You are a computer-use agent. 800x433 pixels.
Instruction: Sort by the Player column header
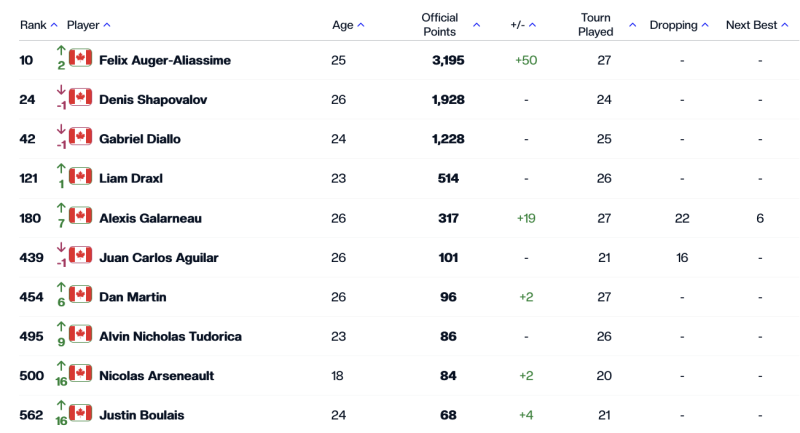tap(88, 25)
